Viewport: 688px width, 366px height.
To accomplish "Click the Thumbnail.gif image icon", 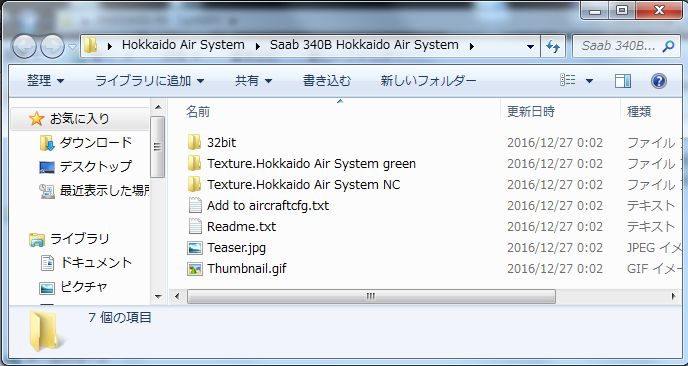I will [194, 269].
